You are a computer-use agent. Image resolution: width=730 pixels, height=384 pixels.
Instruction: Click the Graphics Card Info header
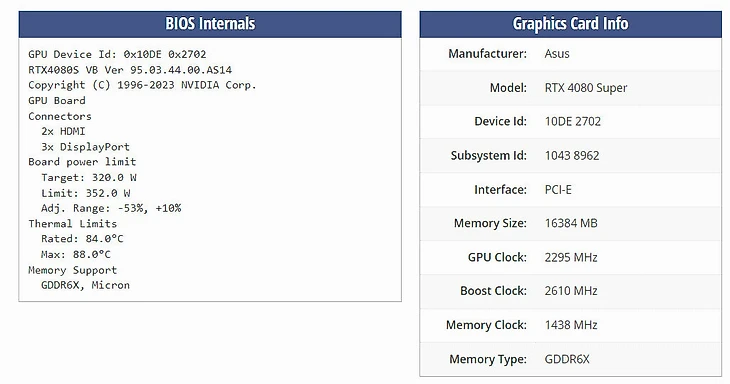tap(570, 24)
